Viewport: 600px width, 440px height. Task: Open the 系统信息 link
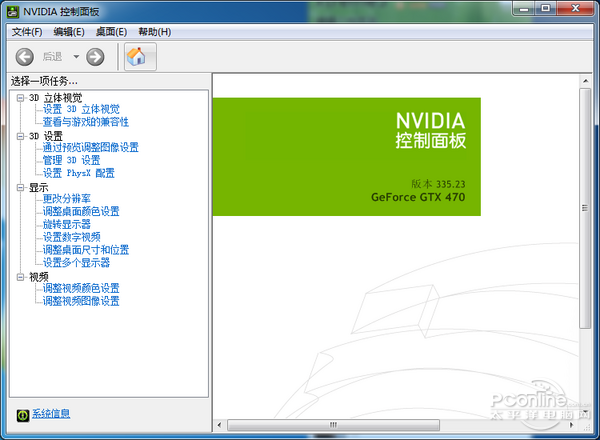pos(51,414)
